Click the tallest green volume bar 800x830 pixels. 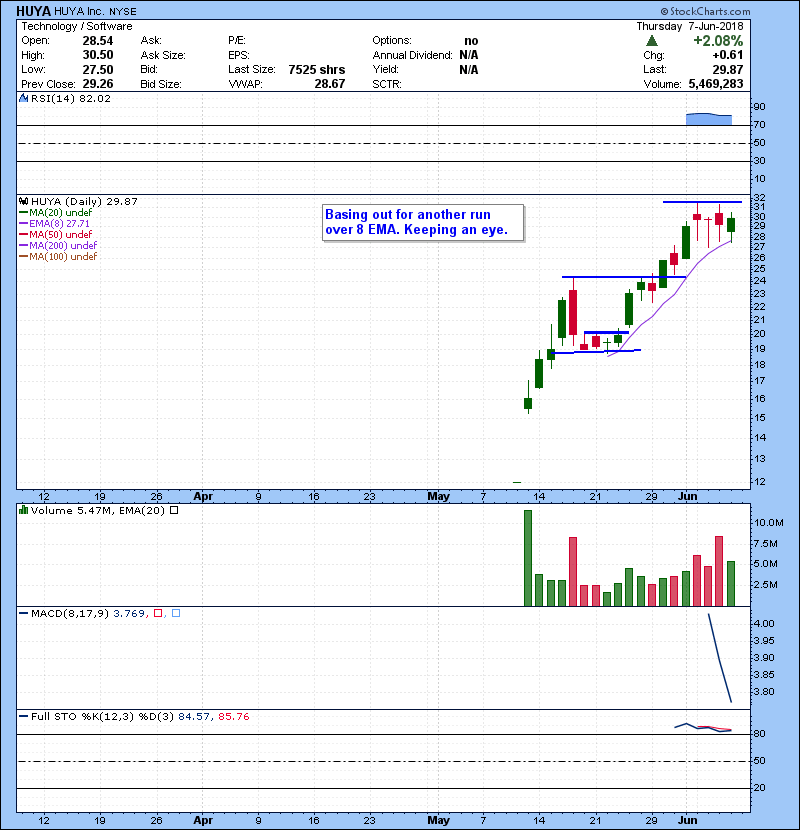point(528,558)
